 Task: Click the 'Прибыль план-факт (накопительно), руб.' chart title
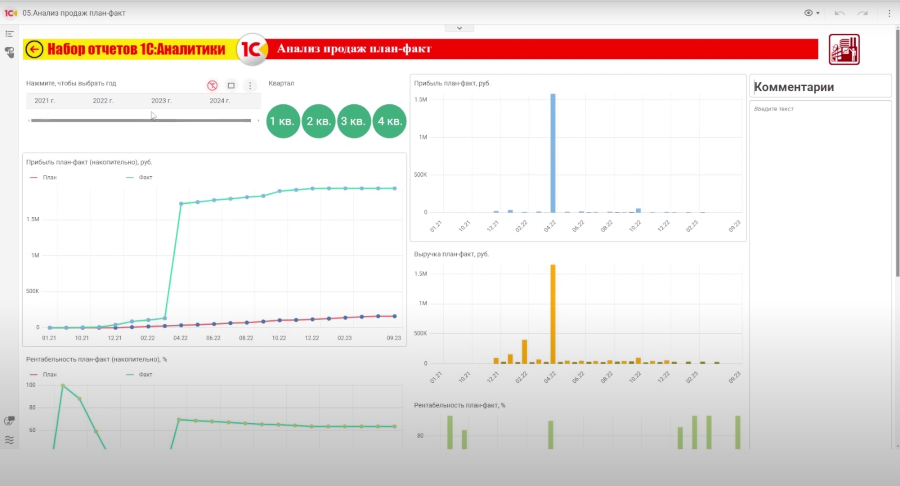tap(89, 162)
